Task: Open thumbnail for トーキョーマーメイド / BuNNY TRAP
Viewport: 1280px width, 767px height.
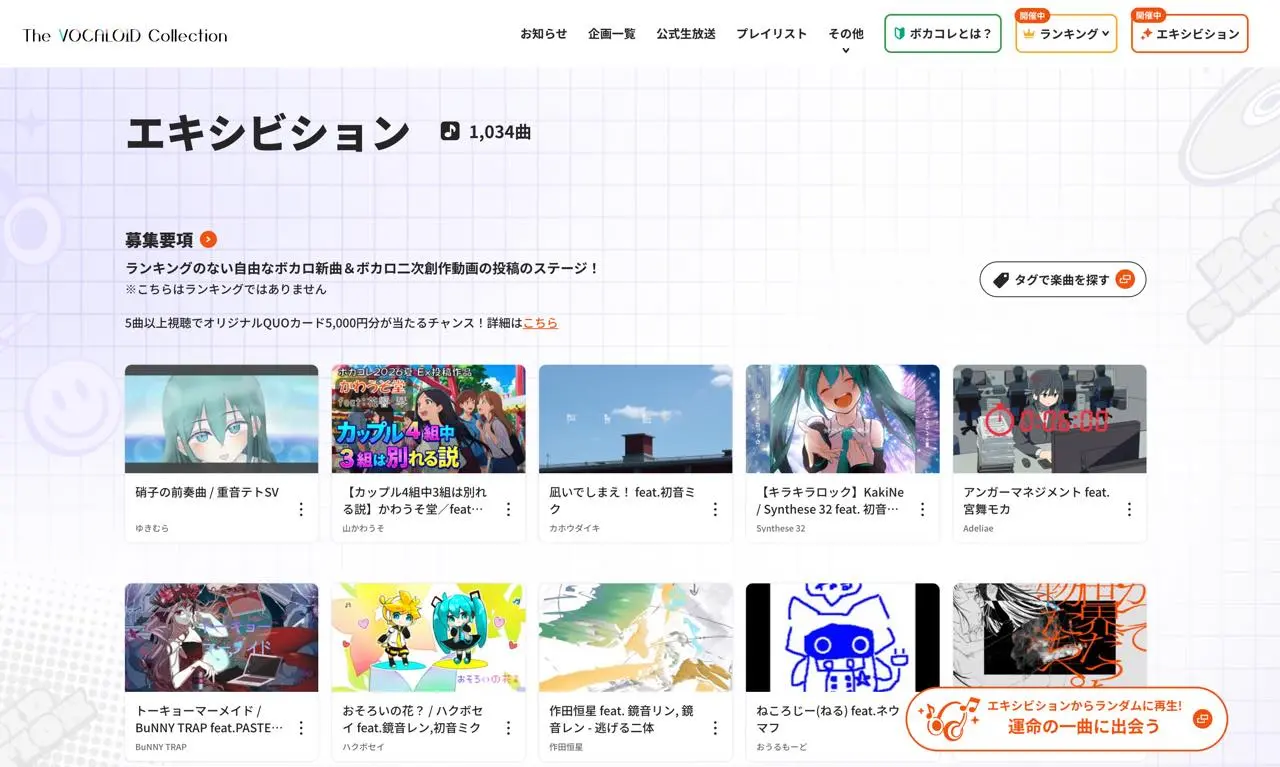Action: (221, 638)
